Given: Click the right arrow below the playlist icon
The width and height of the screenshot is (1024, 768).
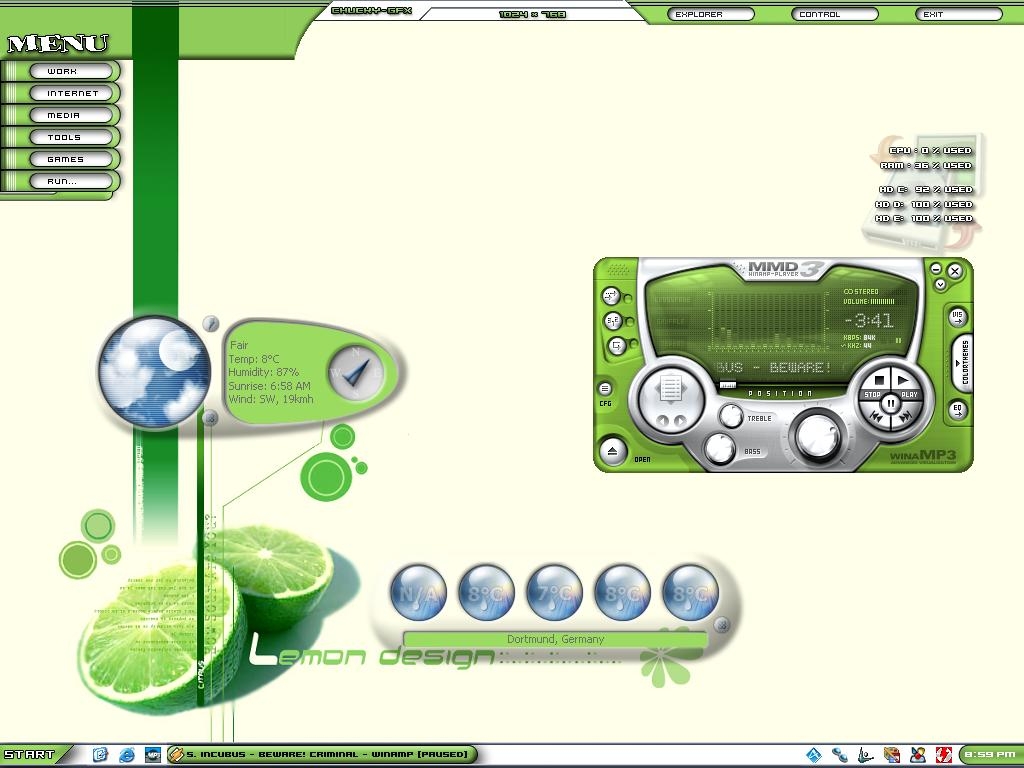Looking at the screenshot, I should pos(679,421).
